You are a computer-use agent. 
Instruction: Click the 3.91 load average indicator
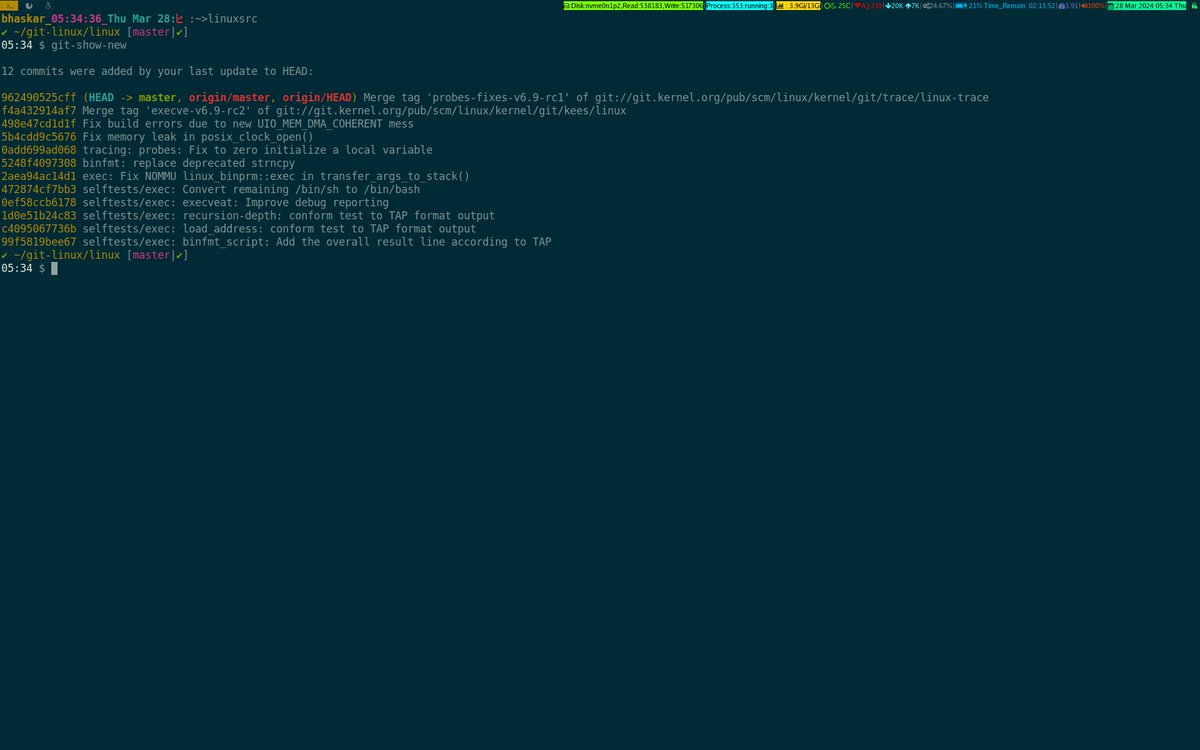(x=1068, y=6)
